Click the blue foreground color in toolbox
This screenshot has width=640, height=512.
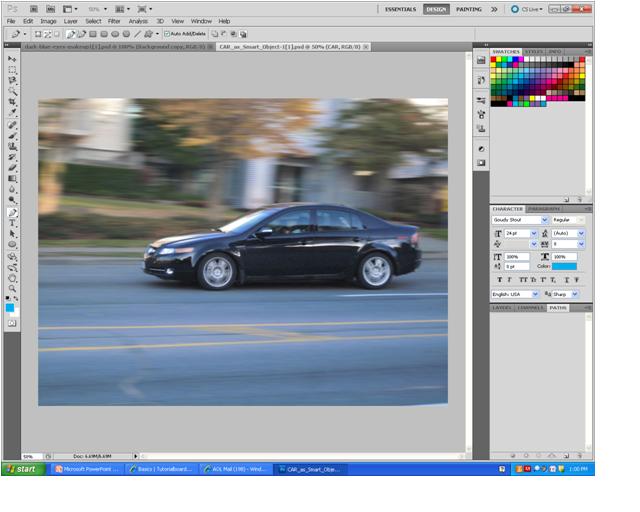point(10,308)
